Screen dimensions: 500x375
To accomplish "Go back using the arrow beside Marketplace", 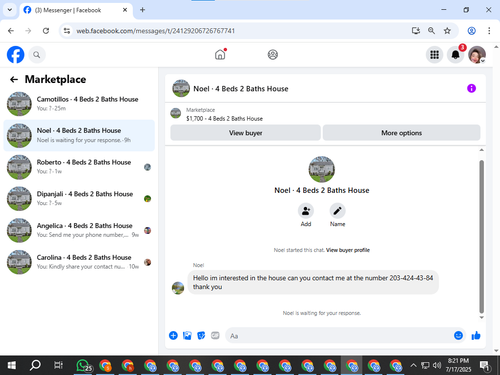I will coord(14,79).
